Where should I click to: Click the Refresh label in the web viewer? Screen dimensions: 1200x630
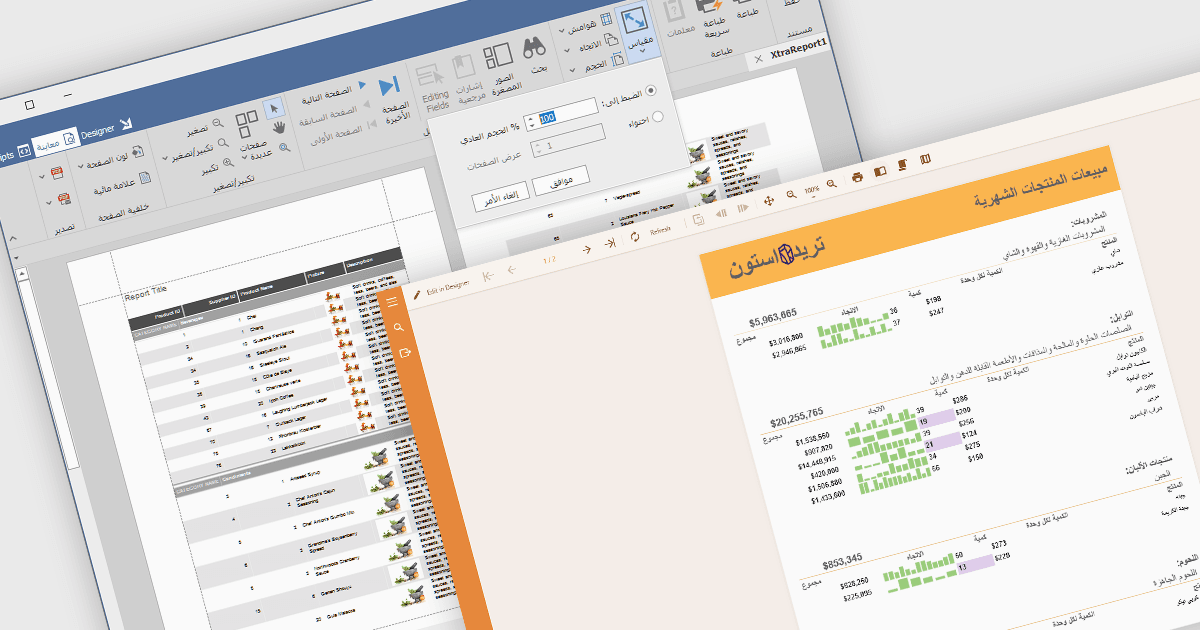tap(660, 231)
